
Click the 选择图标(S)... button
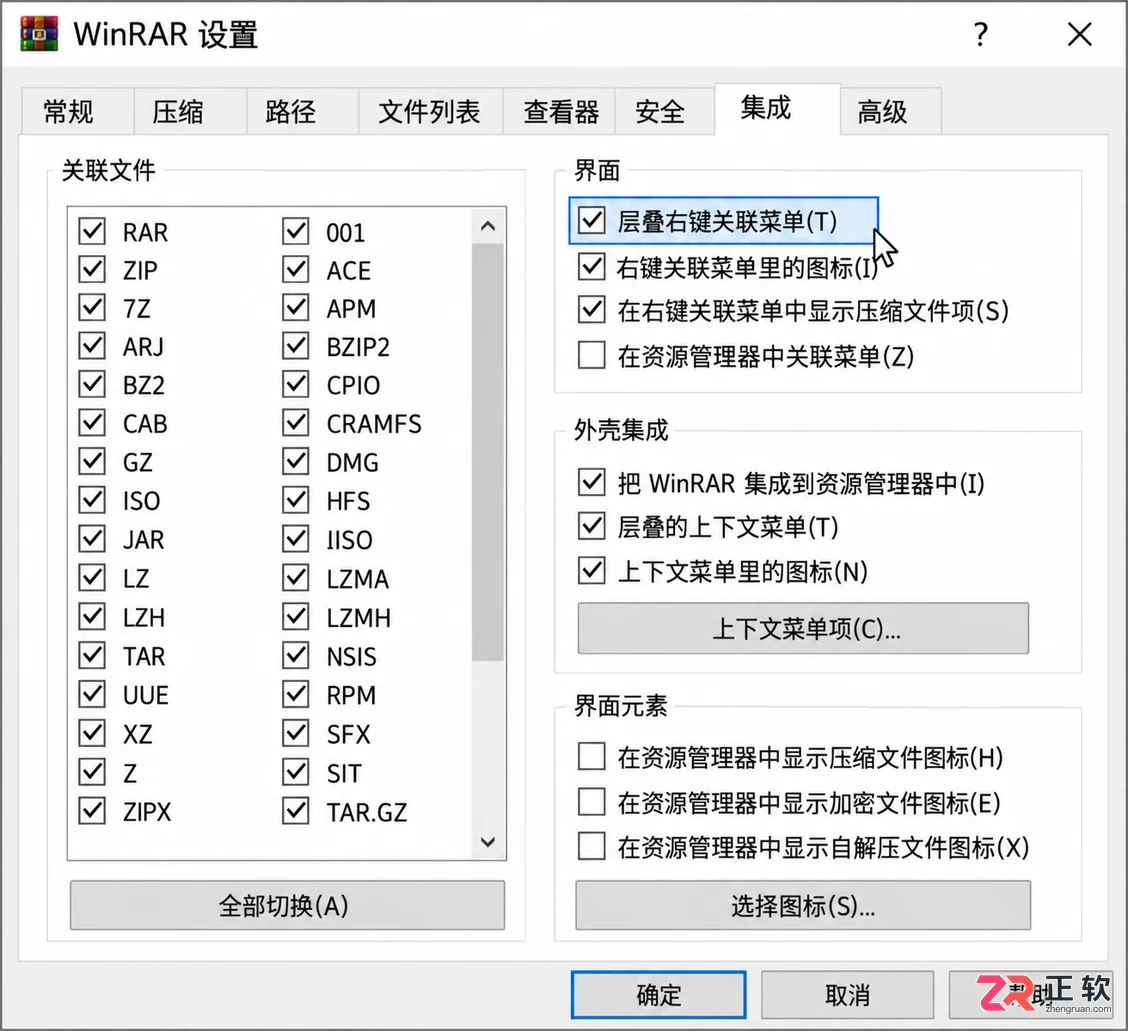coord(803,905)
